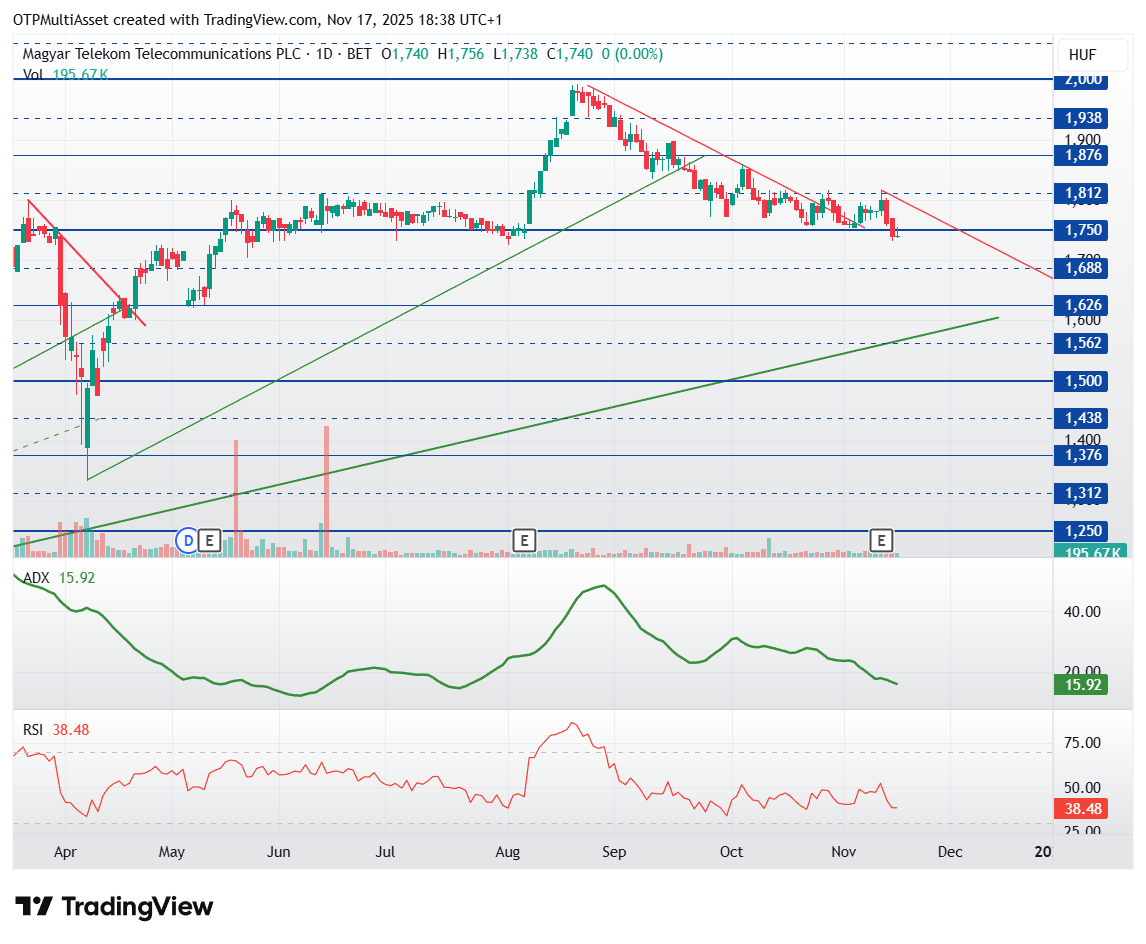
Task: Select the Vol indicator label
Action: (33, 74)
